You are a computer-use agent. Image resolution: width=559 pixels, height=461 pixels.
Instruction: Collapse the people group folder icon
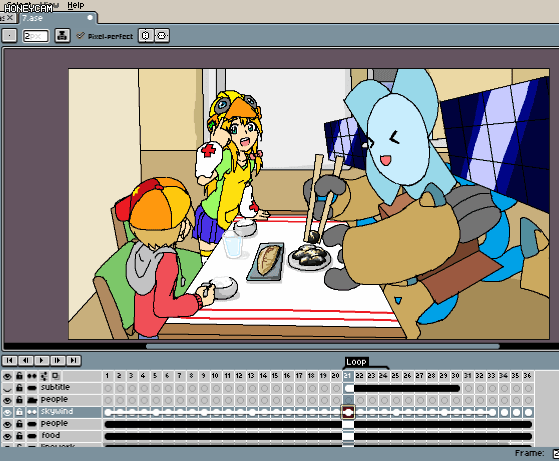(x=32, y=400)
